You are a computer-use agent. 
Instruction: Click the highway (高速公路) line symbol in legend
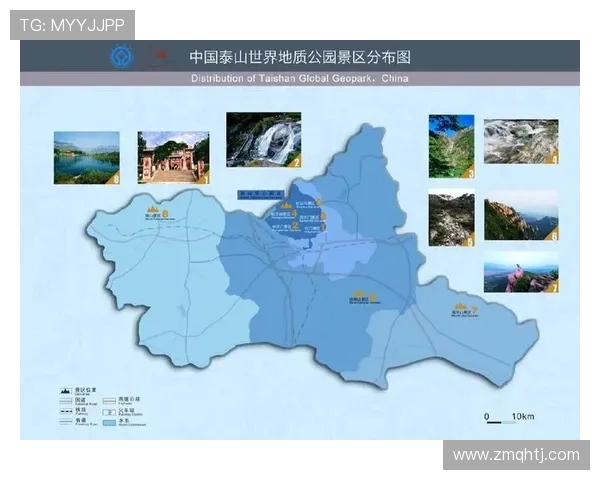point(109,401)
